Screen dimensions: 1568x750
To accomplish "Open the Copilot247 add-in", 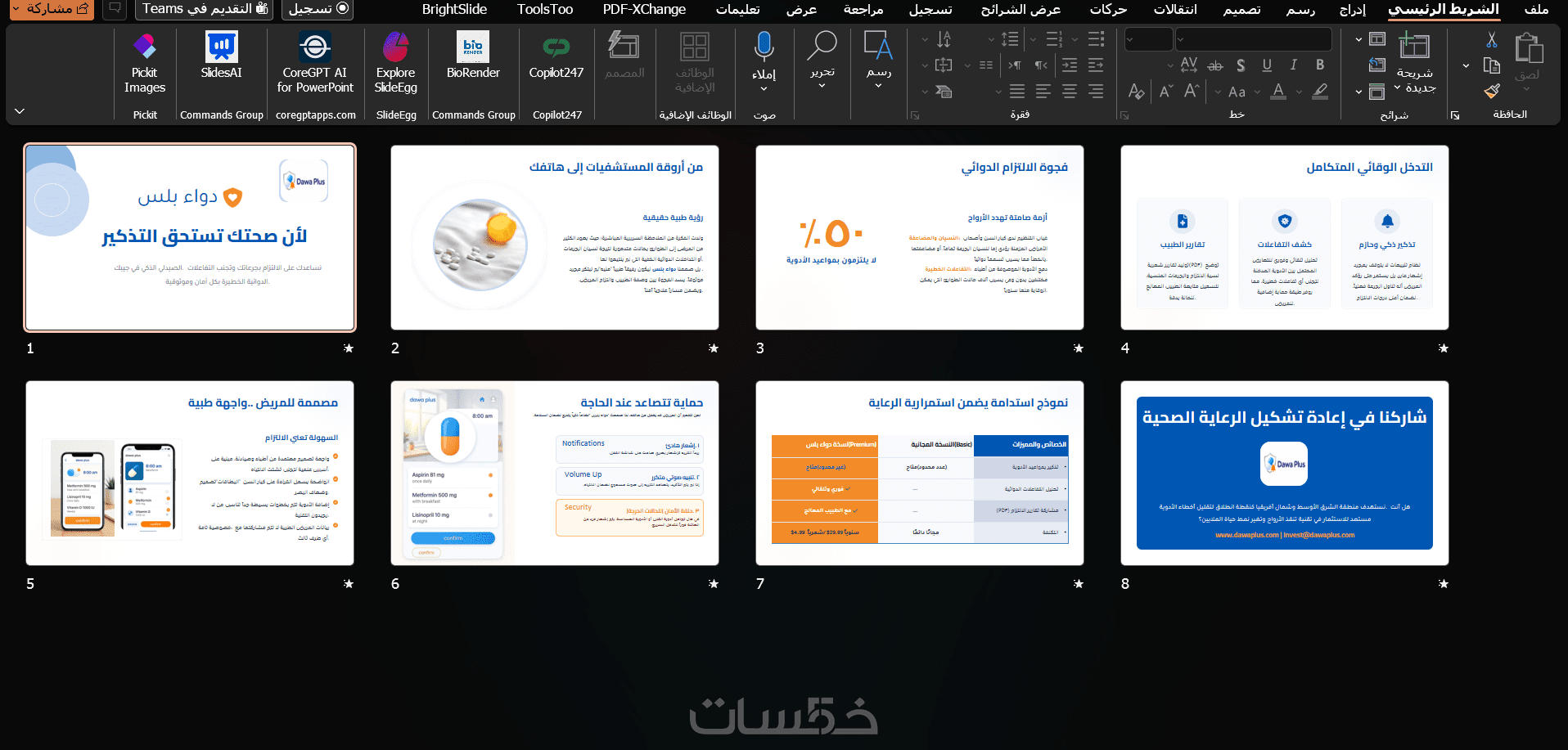I will [x=556, y=57].
